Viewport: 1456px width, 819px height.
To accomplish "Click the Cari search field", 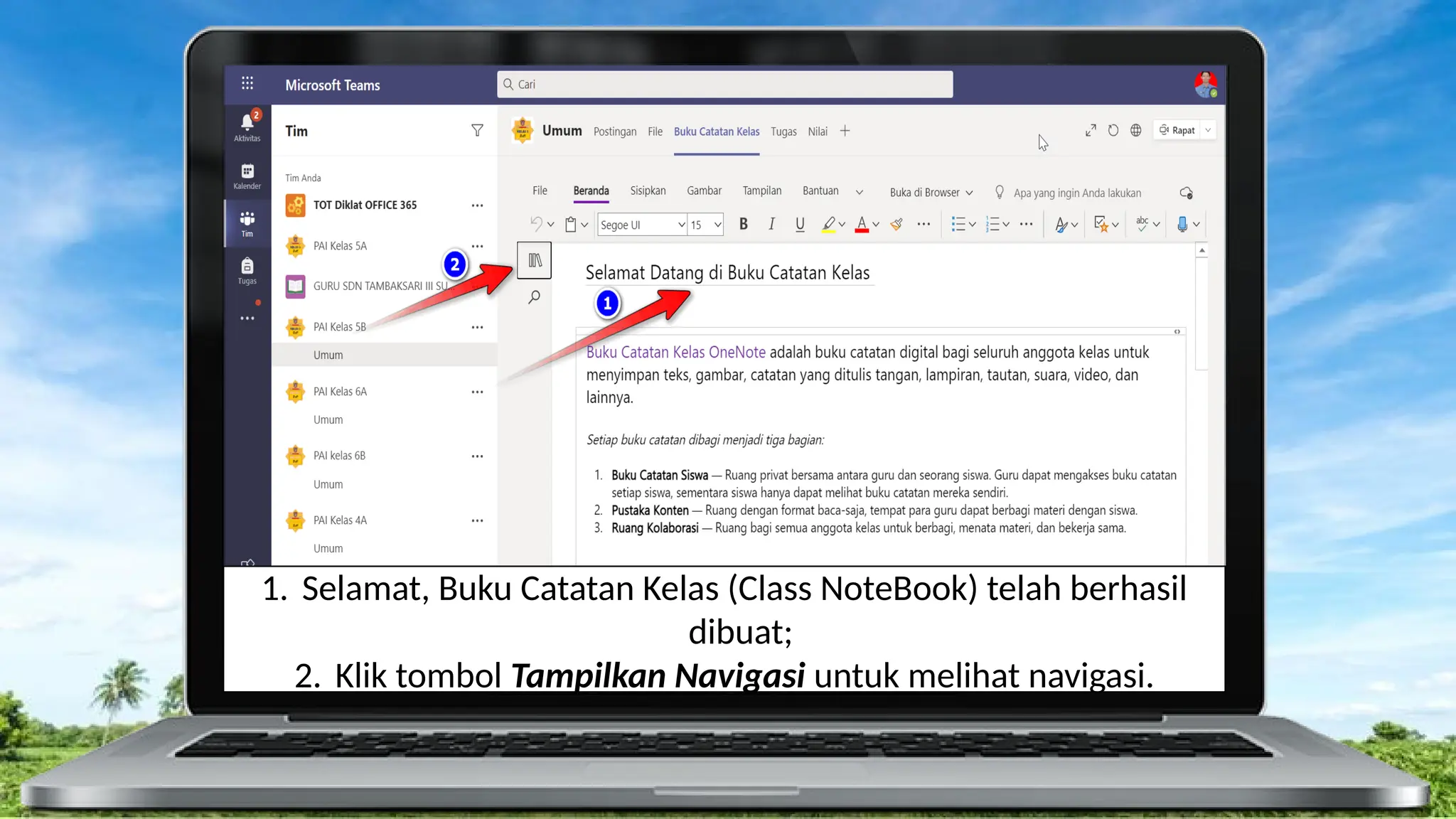I will click(724, 85).
